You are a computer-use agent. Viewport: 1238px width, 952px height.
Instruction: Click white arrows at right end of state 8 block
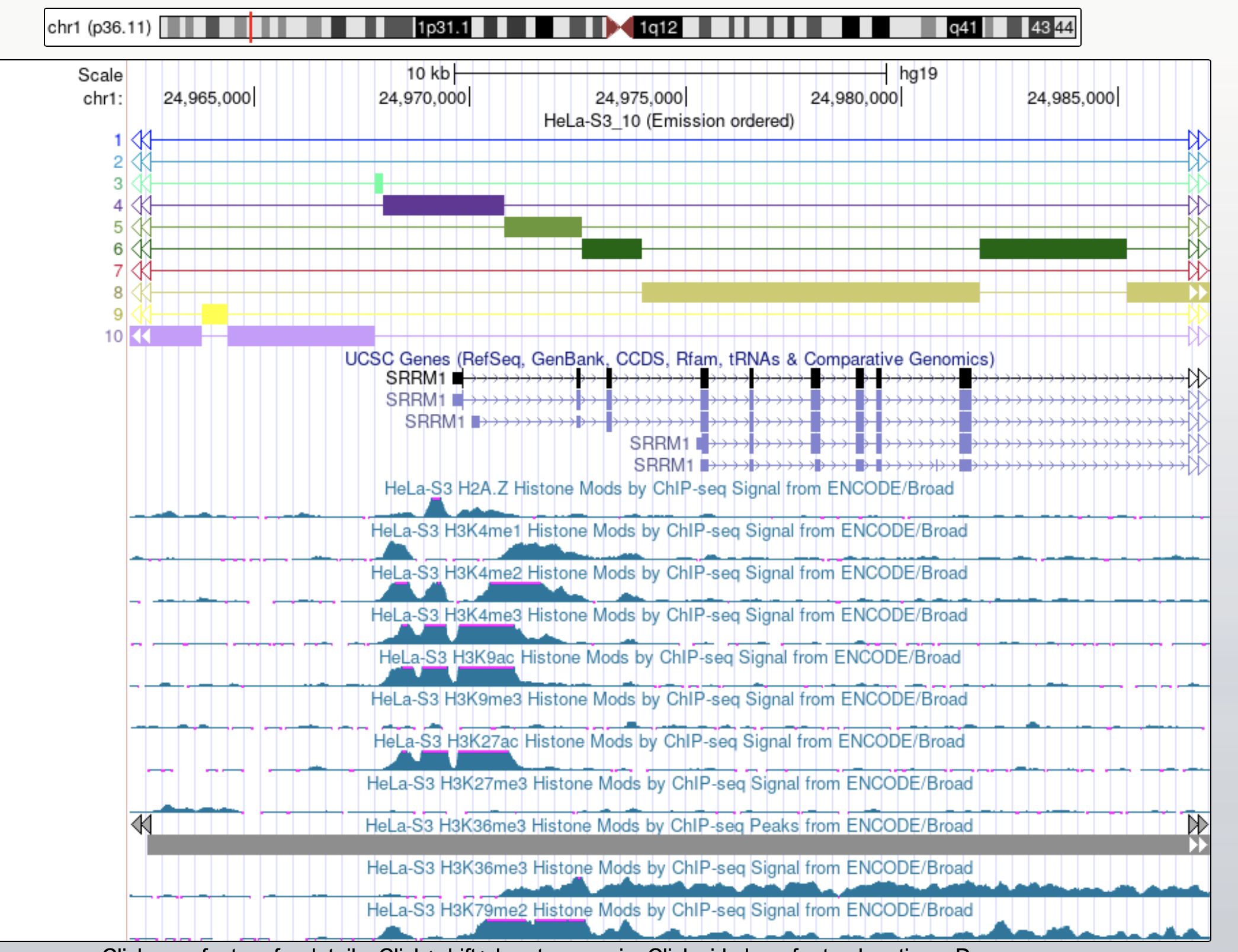click(x=1198, y=292)
